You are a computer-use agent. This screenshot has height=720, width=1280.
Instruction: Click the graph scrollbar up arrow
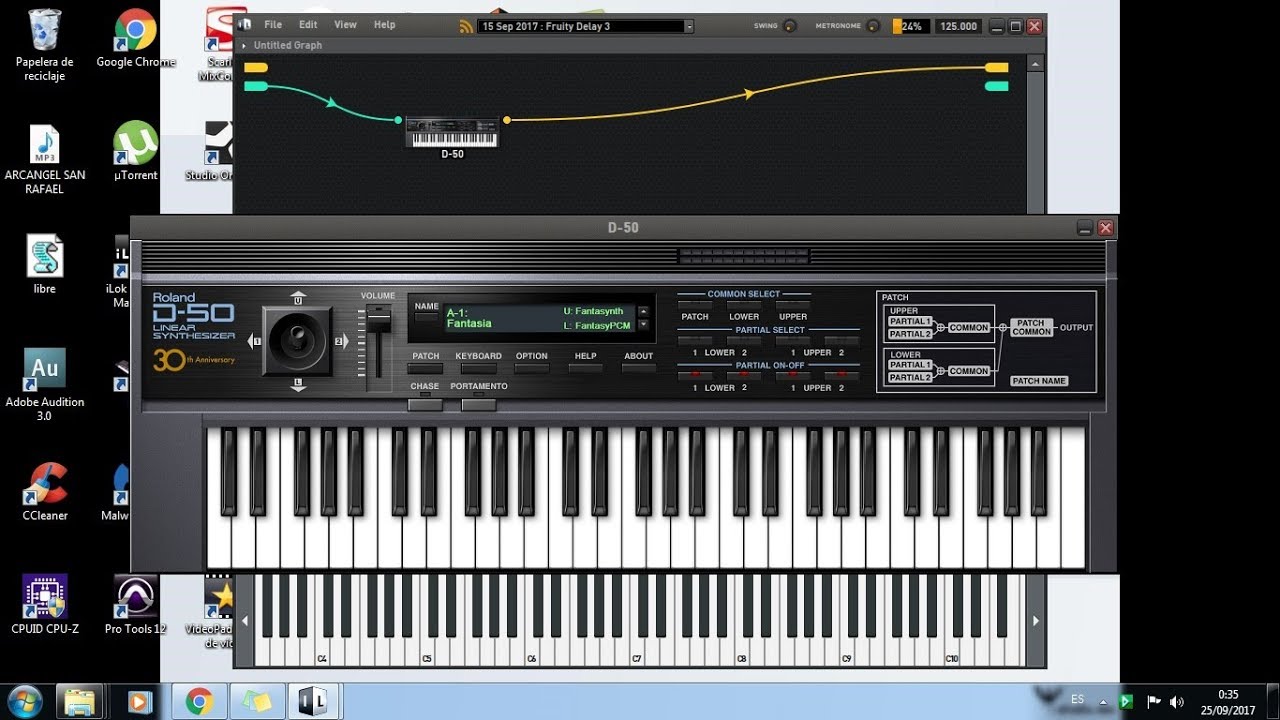coord(1036,64)
